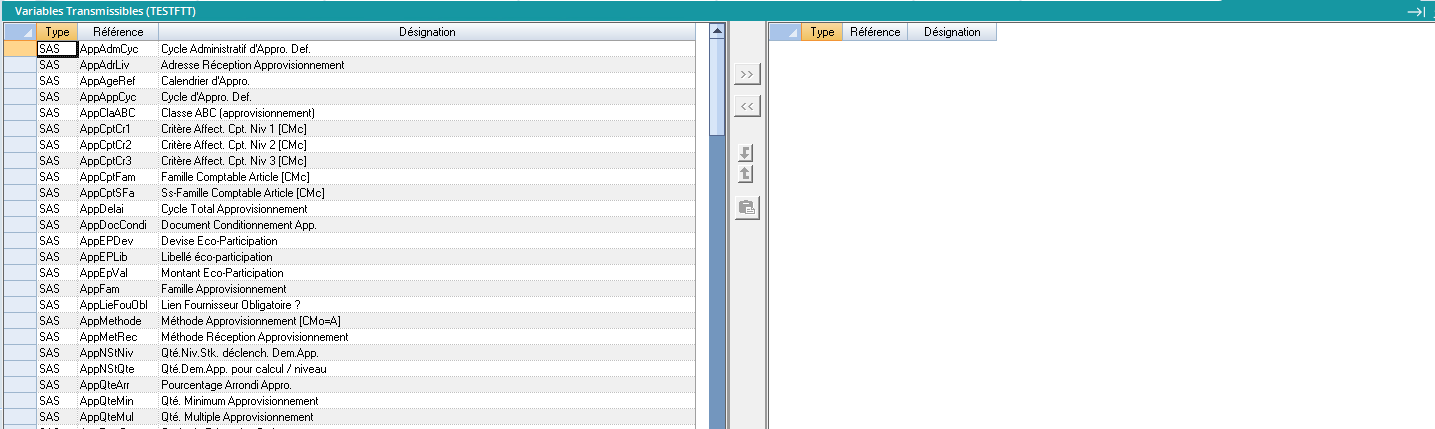This screenshot has height=429, width=1435.
Task: Sort left grid by Référence column header
Action: pyautogui.click(x=117, y=32)
